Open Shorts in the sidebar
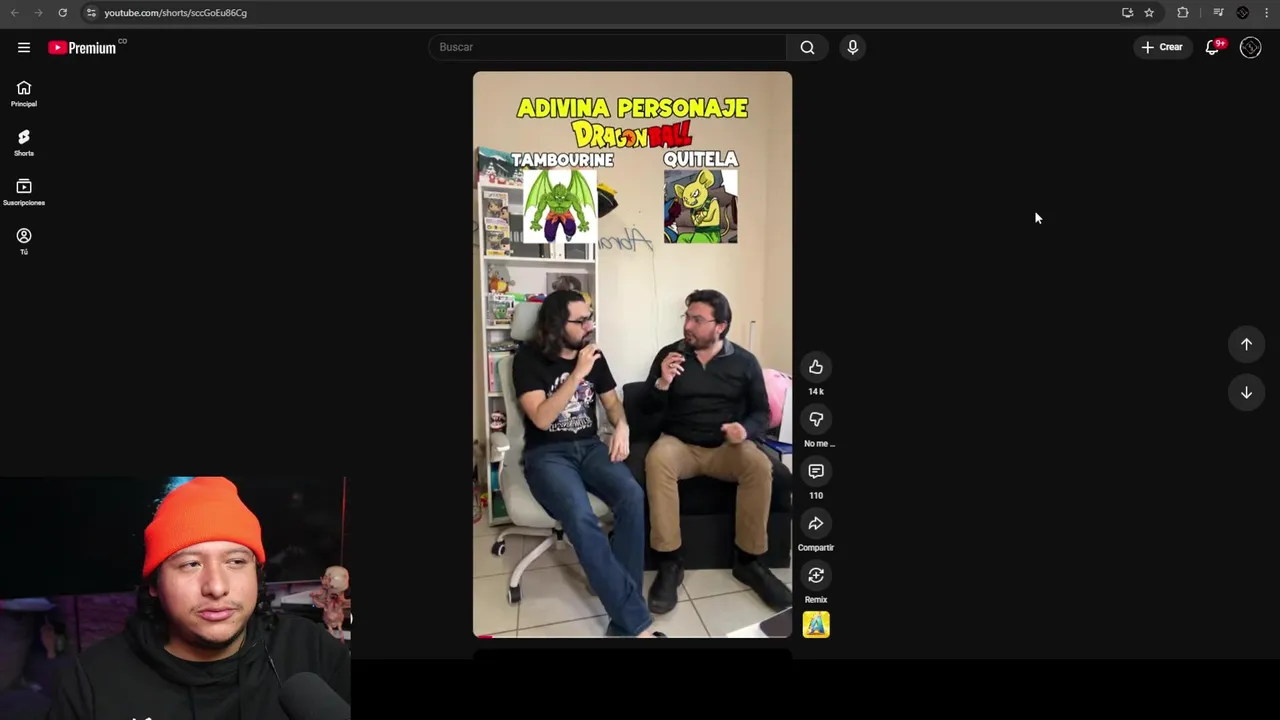The image size is (1280, 720). 24,142
